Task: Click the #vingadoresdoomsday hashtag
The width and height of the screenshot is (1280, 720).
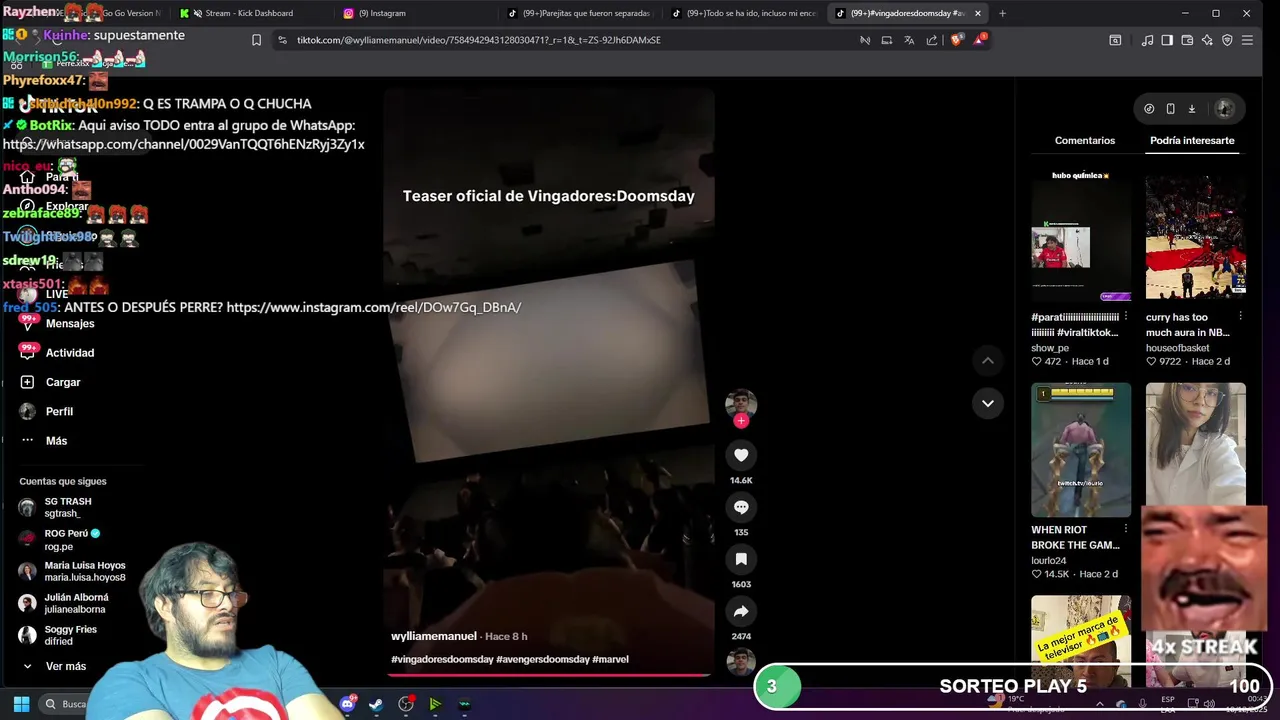Action: 442,659
